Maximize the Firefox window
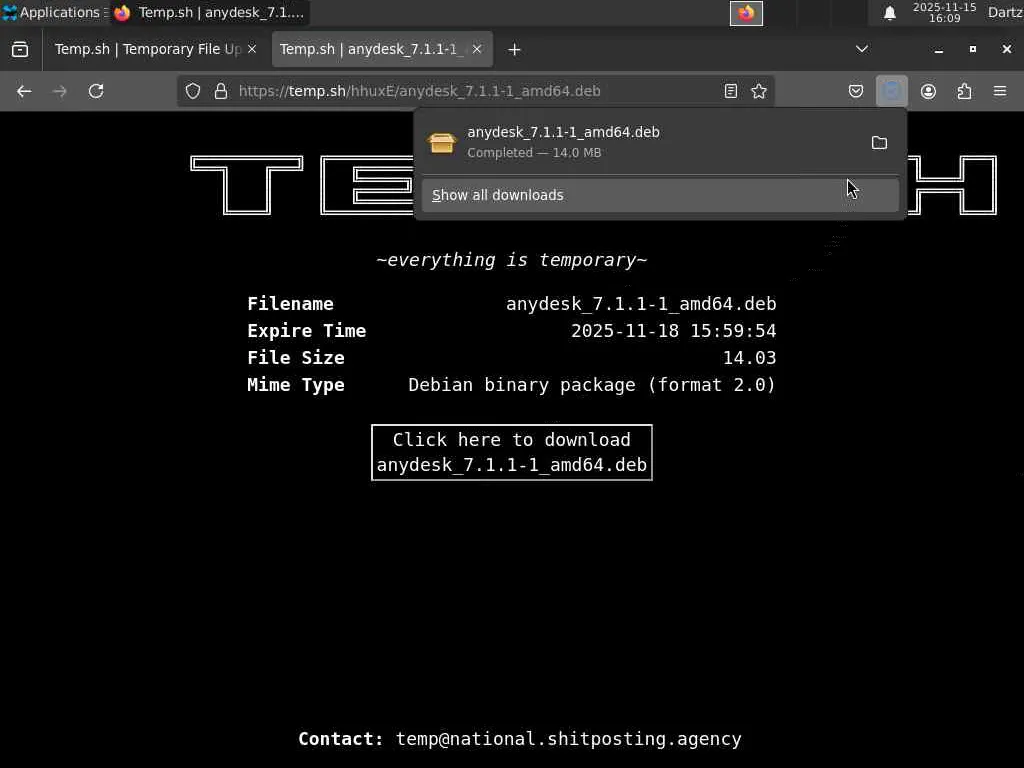Viewport: 1024px width, 768px height. coord(973,50)
